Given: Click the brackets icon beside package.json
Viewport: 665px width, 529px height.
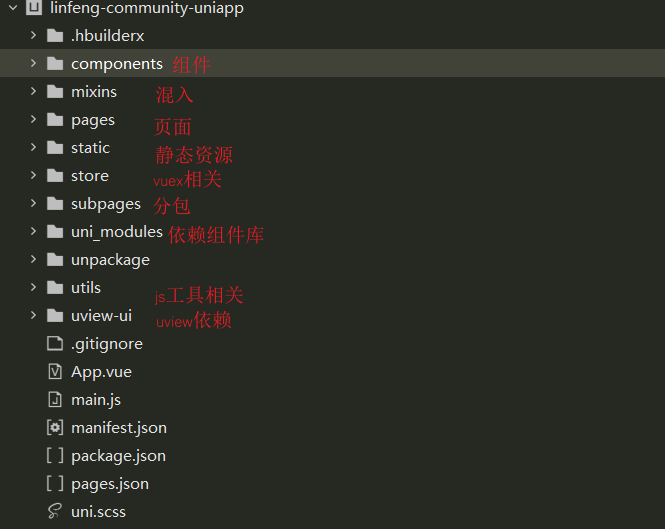Looking at the screenshot, I should [x=54, y=456].
